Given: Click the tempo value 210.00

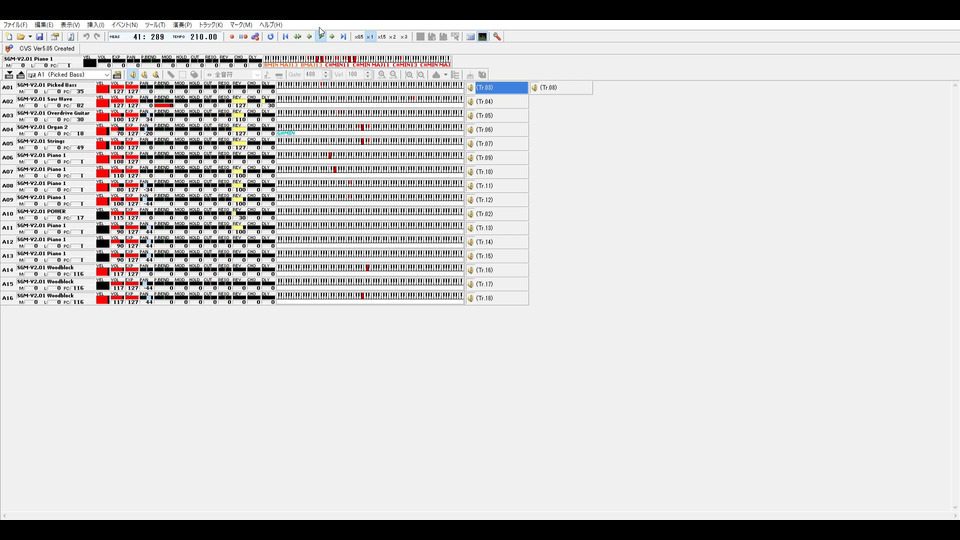Looking at the screenshot, I should pos(204,37).
